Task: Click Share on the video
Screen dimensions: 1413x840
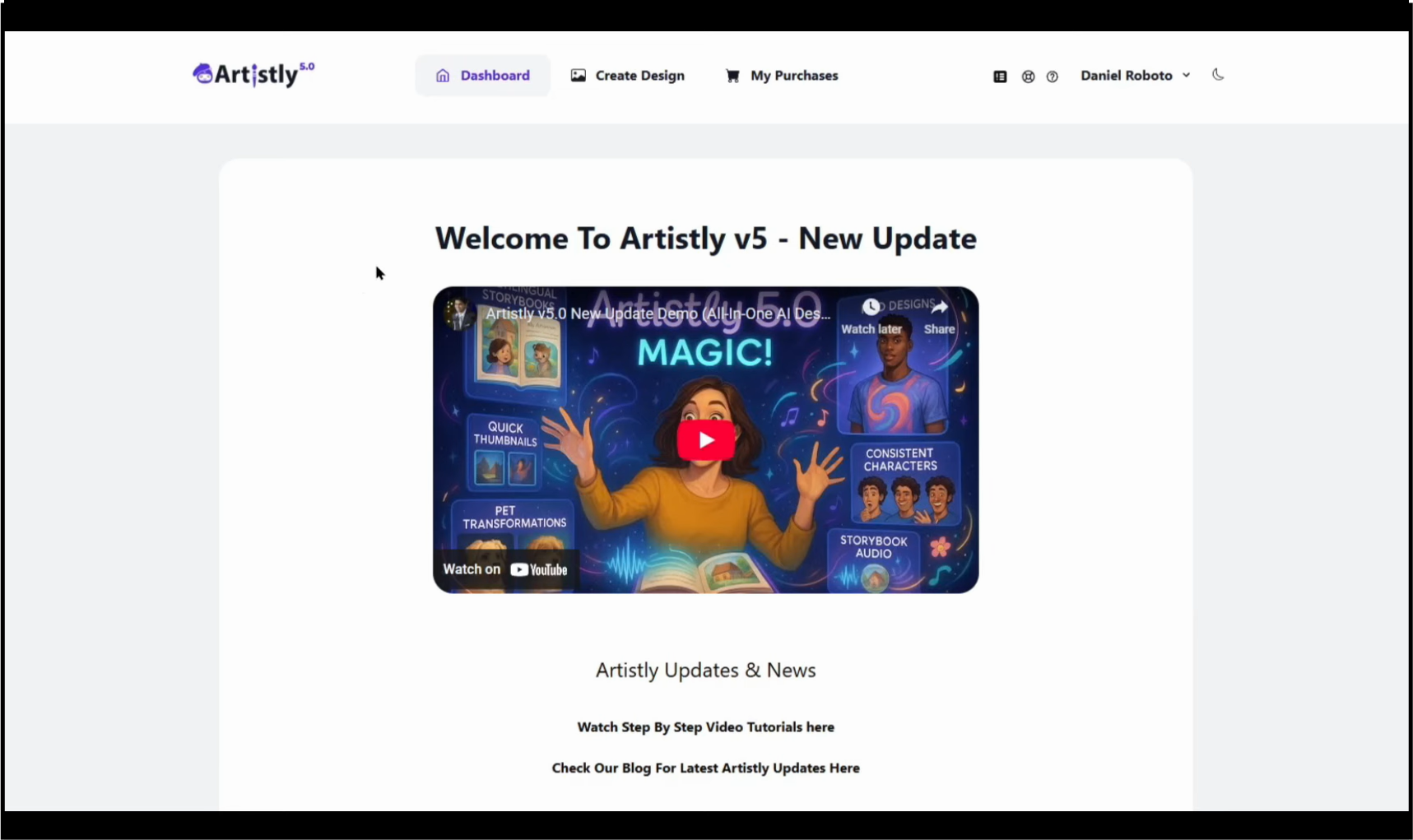Action: 939,317
